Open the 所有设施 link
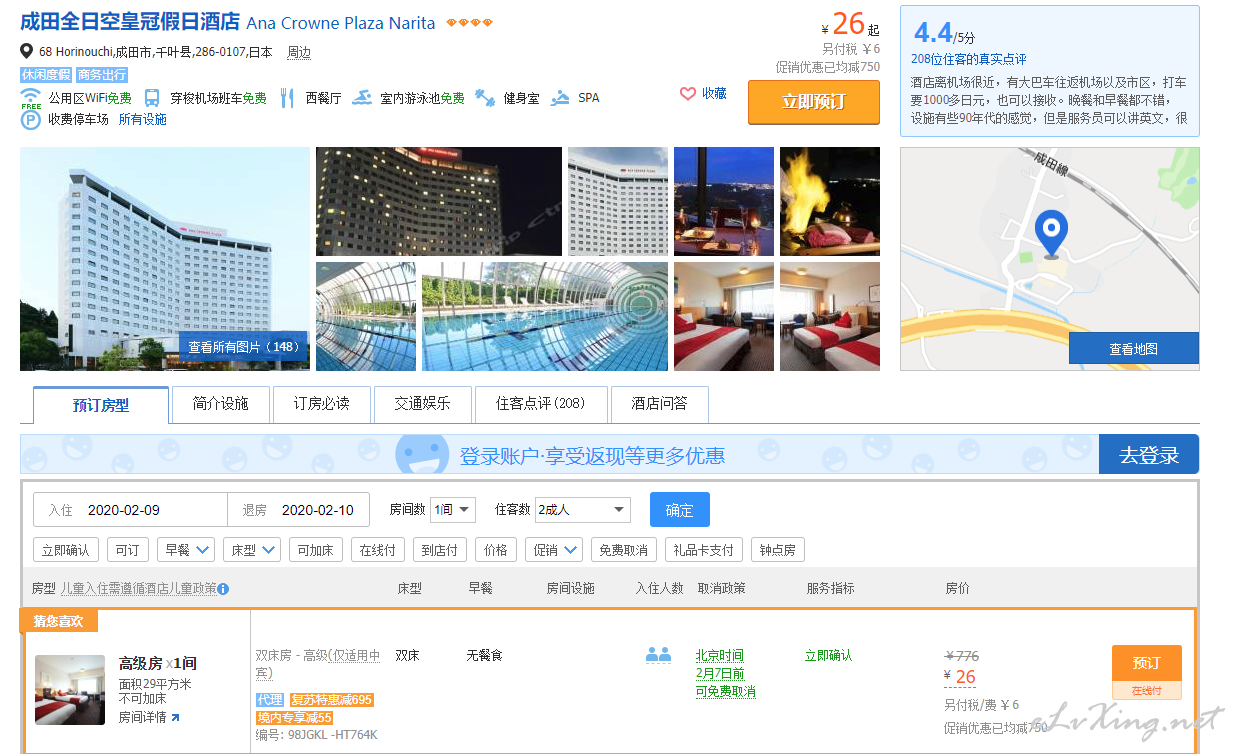Screen dimensions: 1235x754 point(143,120)
